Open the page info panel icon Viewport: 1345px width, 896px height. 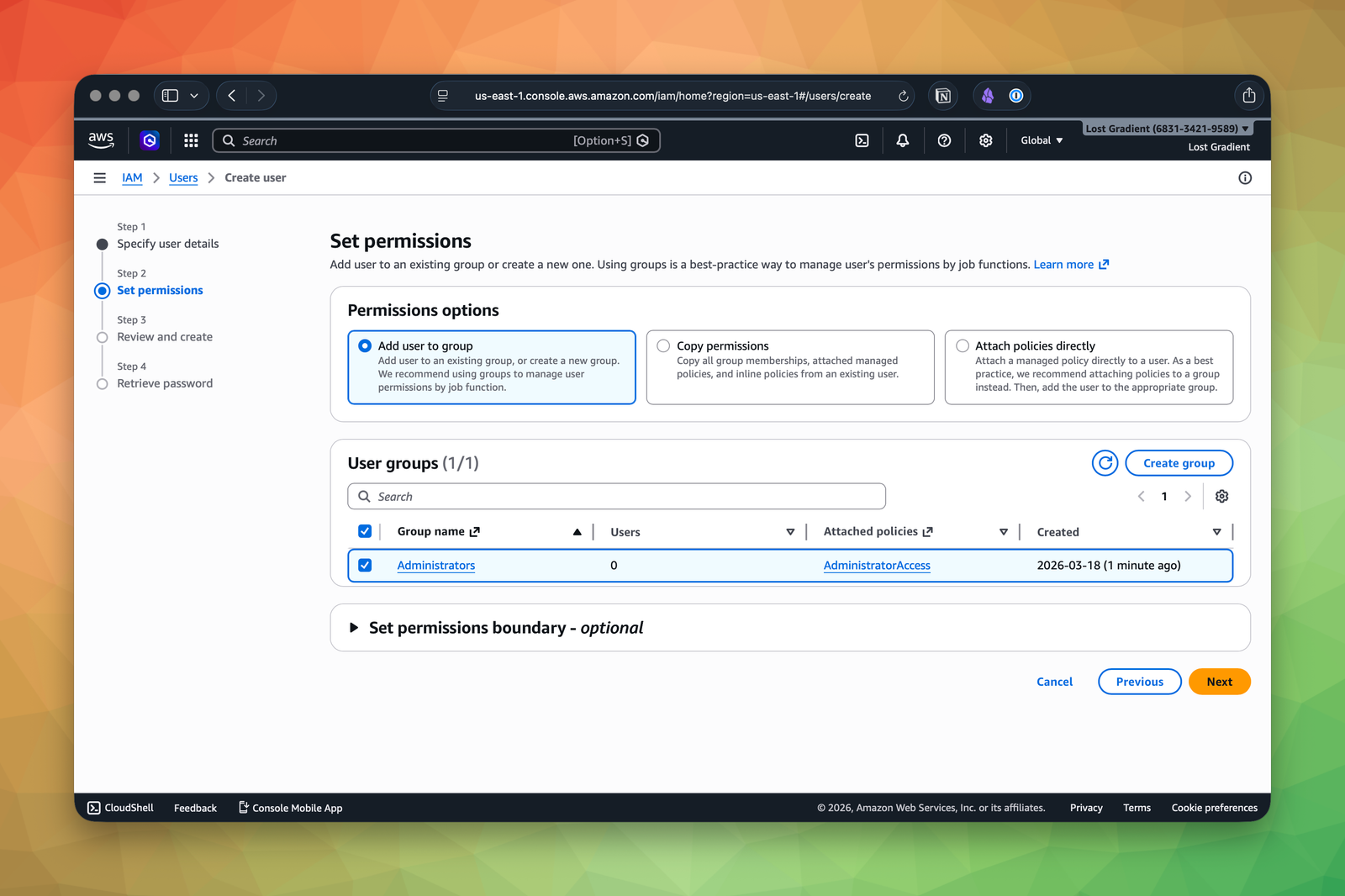1245,177
